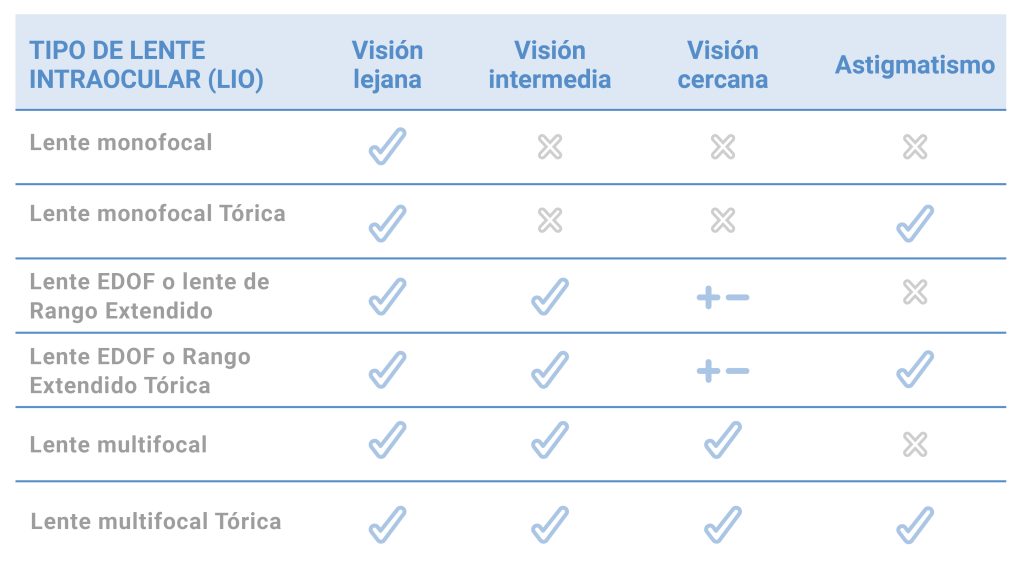Select the Visión cercana column header
The image size is (1024, 562).
[x=722, y=65]
